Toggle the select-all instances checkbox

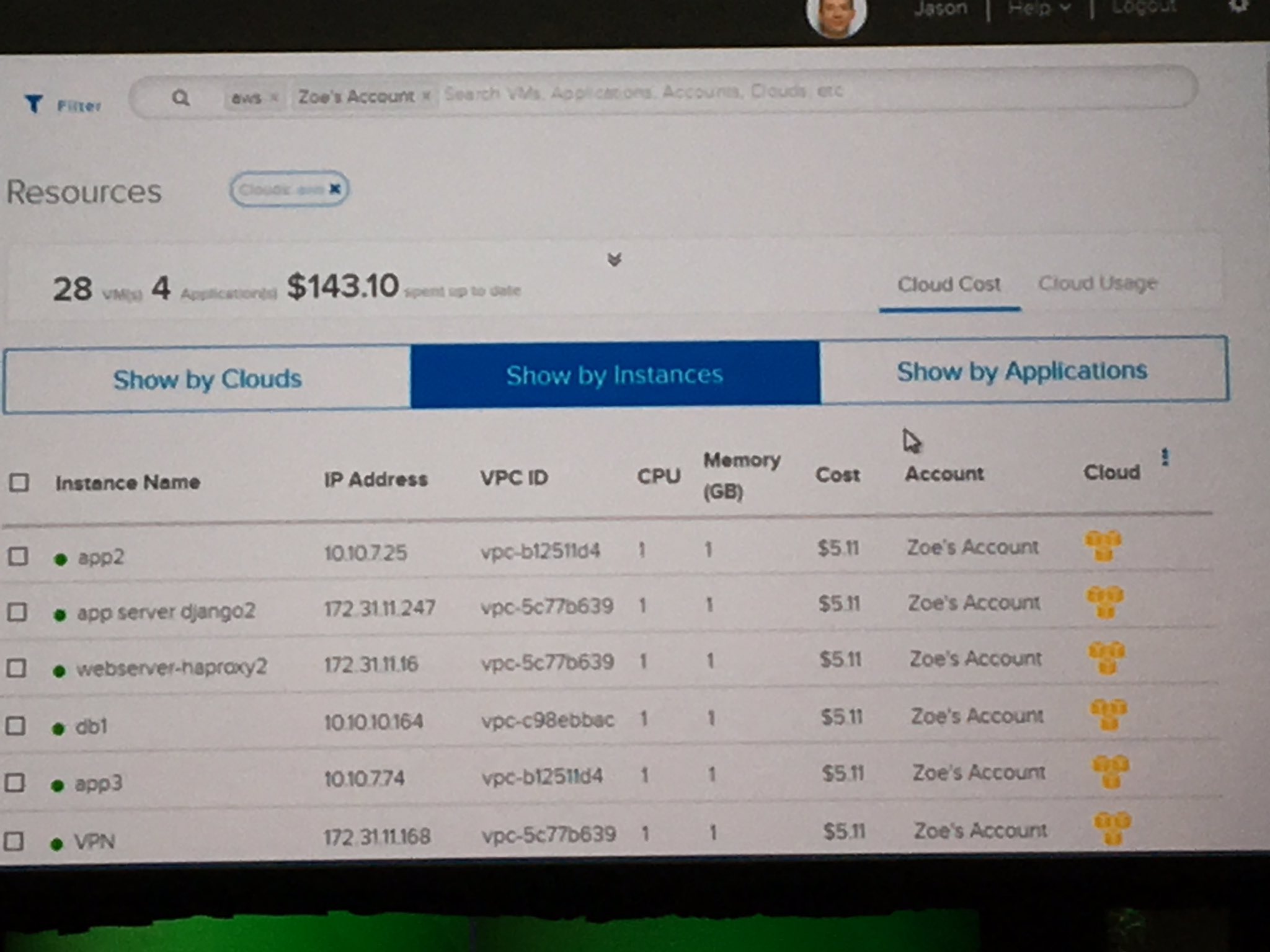(19, 482)
